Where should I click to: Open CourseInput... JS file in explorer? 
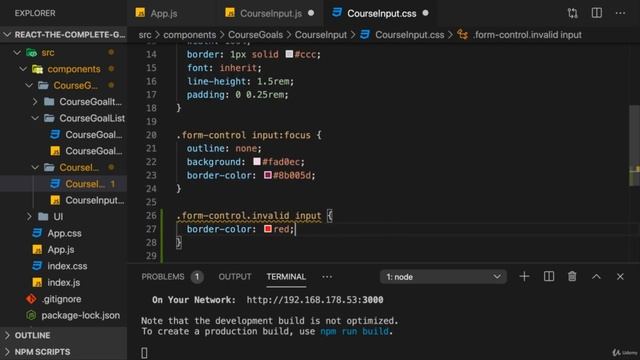[87, 200]
